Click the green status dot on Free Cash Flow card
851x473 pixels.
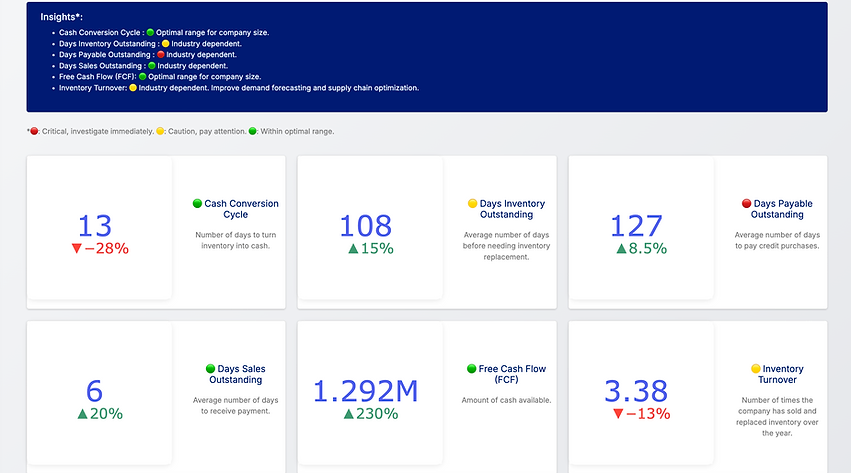[472, 369]
